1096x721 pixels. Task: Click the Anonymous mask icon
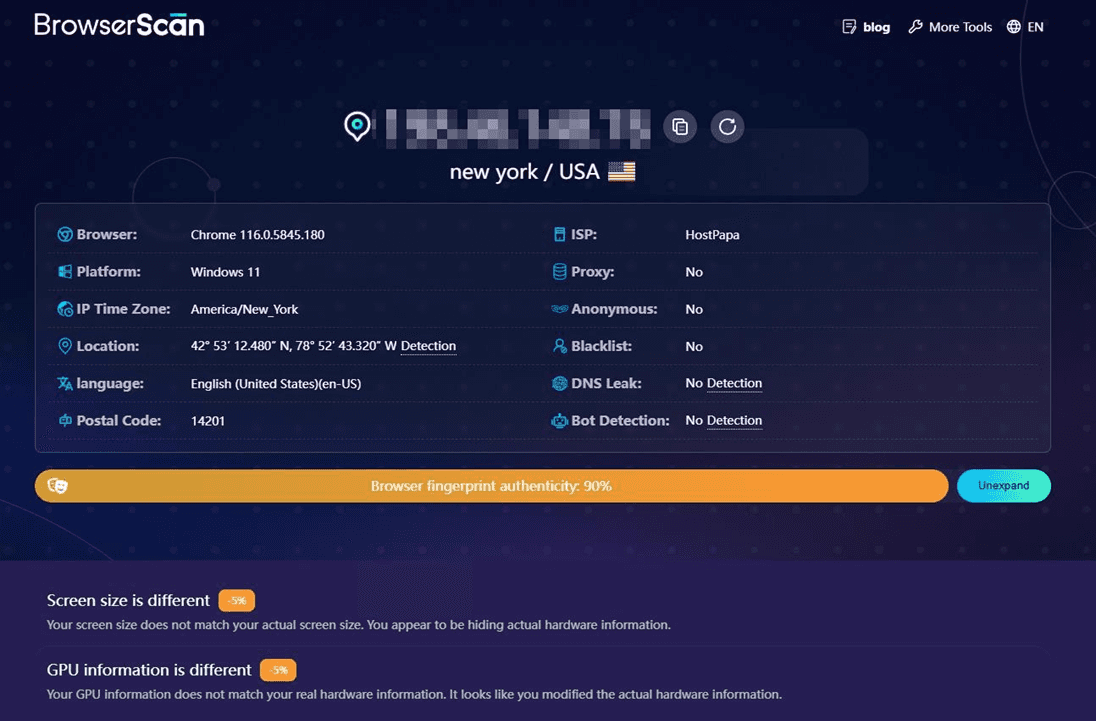559,309
